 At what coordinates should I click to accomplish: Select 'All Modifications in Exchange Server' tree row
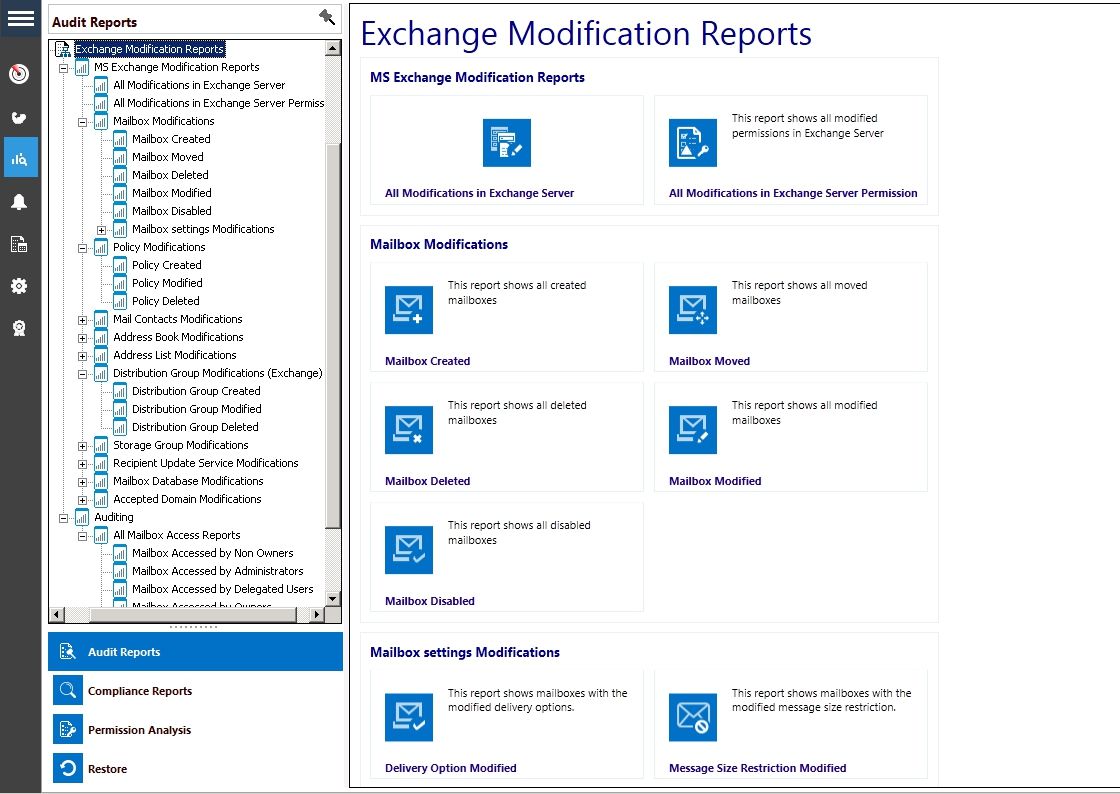(x=199, y=85)
